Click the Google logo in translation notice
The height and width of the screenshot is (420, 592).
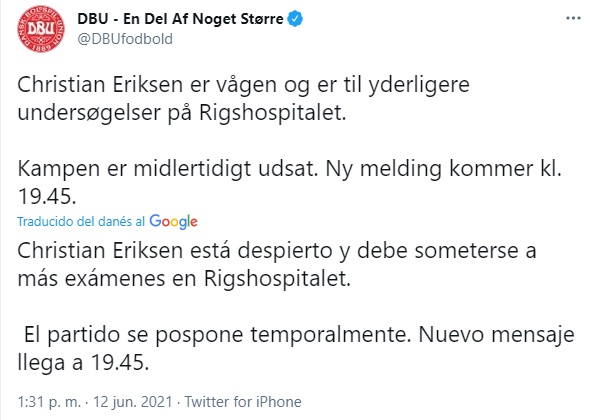tap(173, 222)
